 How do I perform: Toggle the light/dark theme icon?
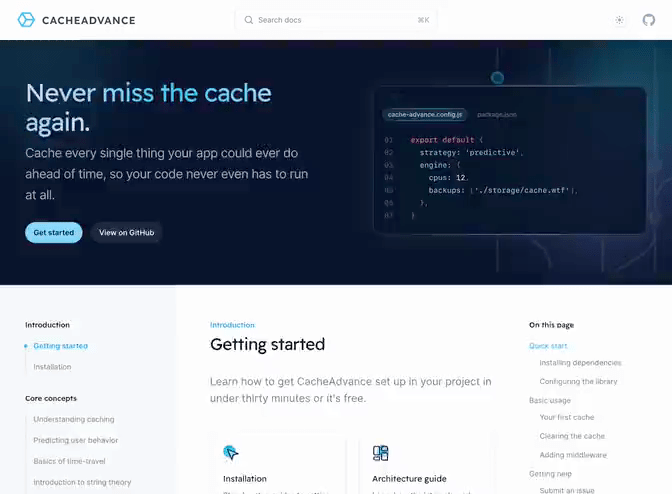[619, 20]
